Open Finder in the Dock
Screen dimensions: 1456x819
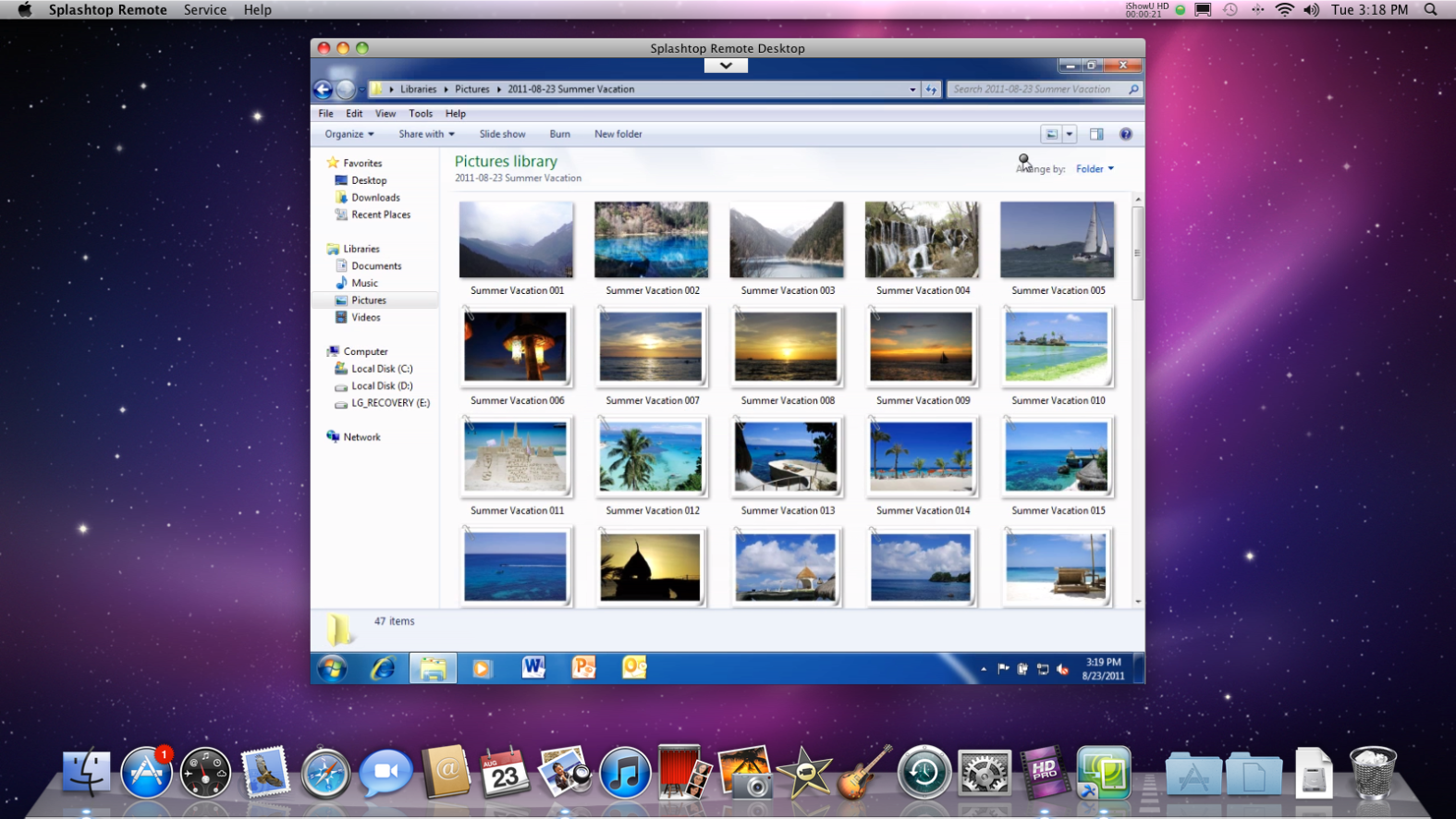(86, 773)
